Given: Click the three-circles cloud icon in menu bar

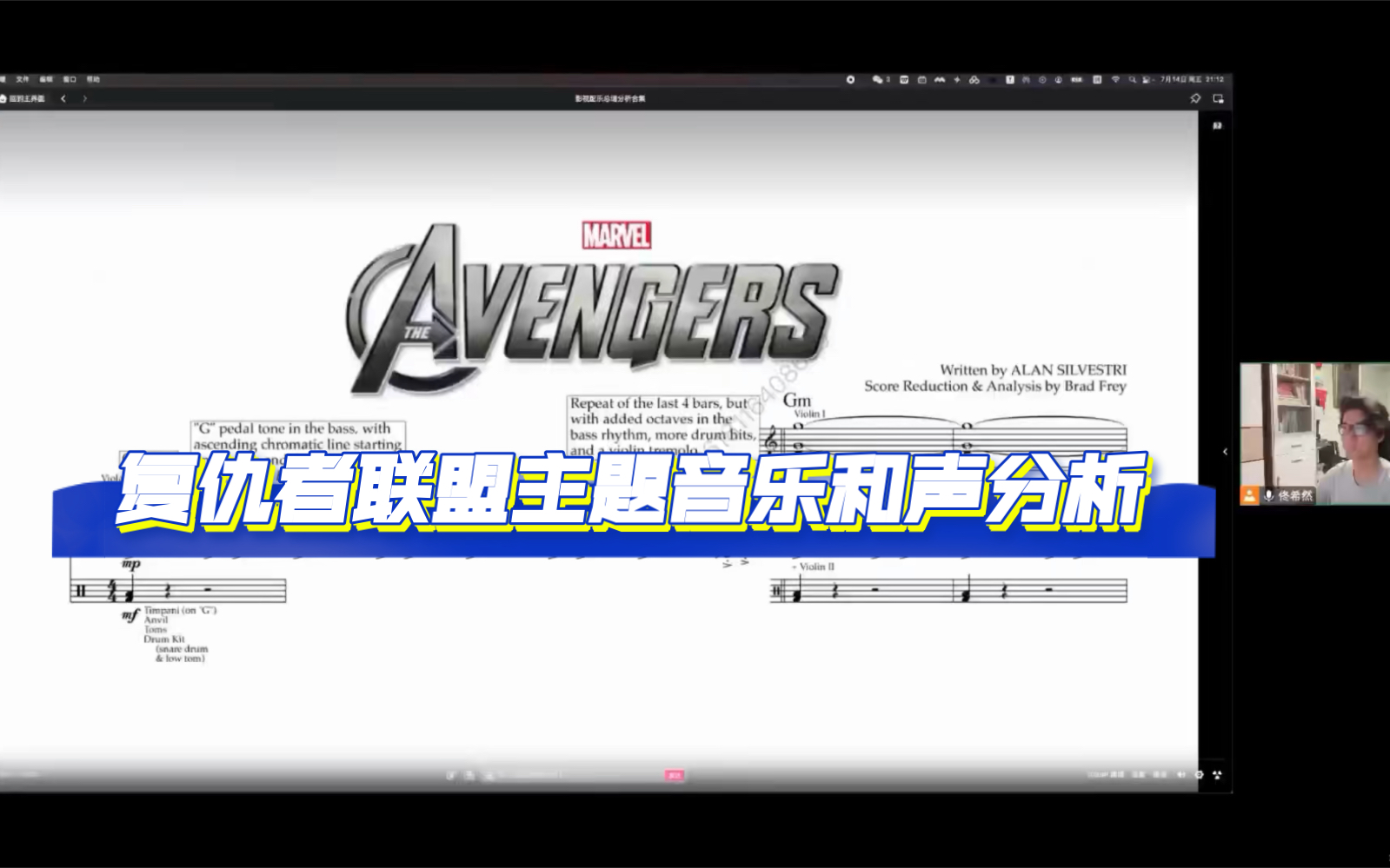Looking at the screenshot, I should 974,79.
